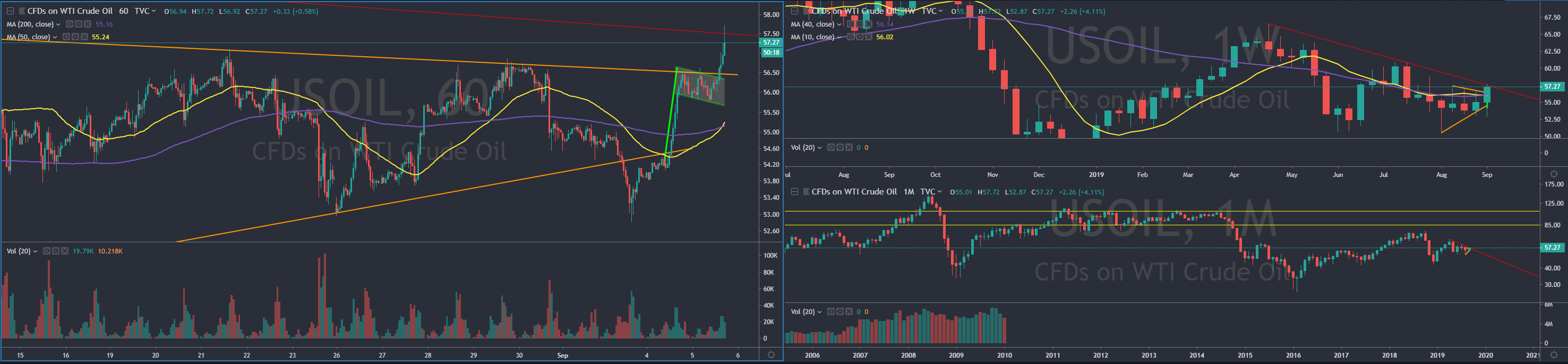Click the 57.27 price label on 60-minute chart
The width and height of the screenshot is (1568, 364).
pos(771,43)
